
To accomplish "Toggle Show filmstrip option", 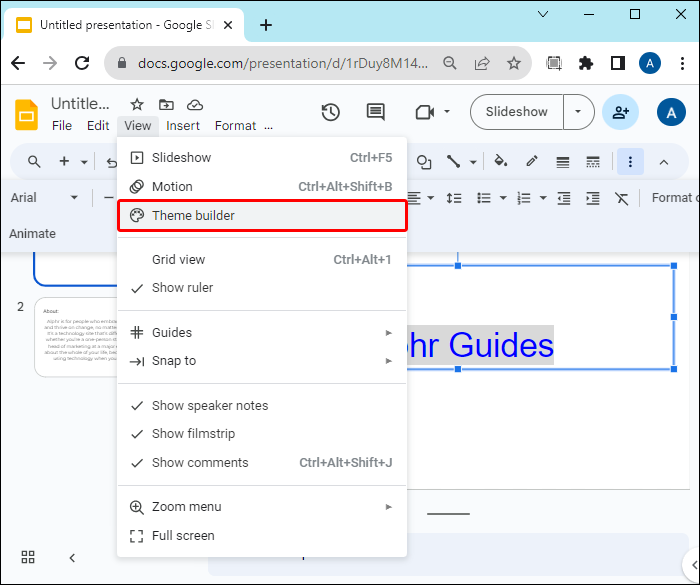I will [x=262, y=434].
